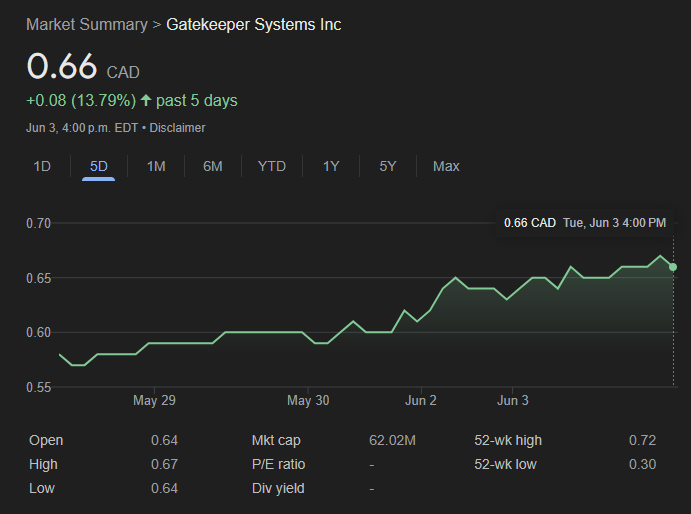Image resolution: width=691 pixels, height=514 pixels.
Task: Click the Mkt cap value 62.02M
Action: pos(393,440)
